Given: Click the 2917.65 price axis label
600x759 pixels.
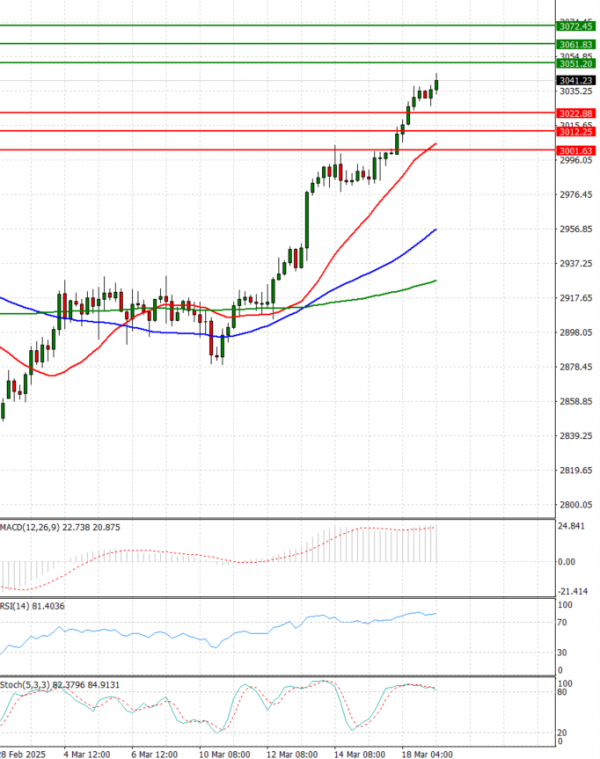Looking at the screenshot, I should point(576,298).
